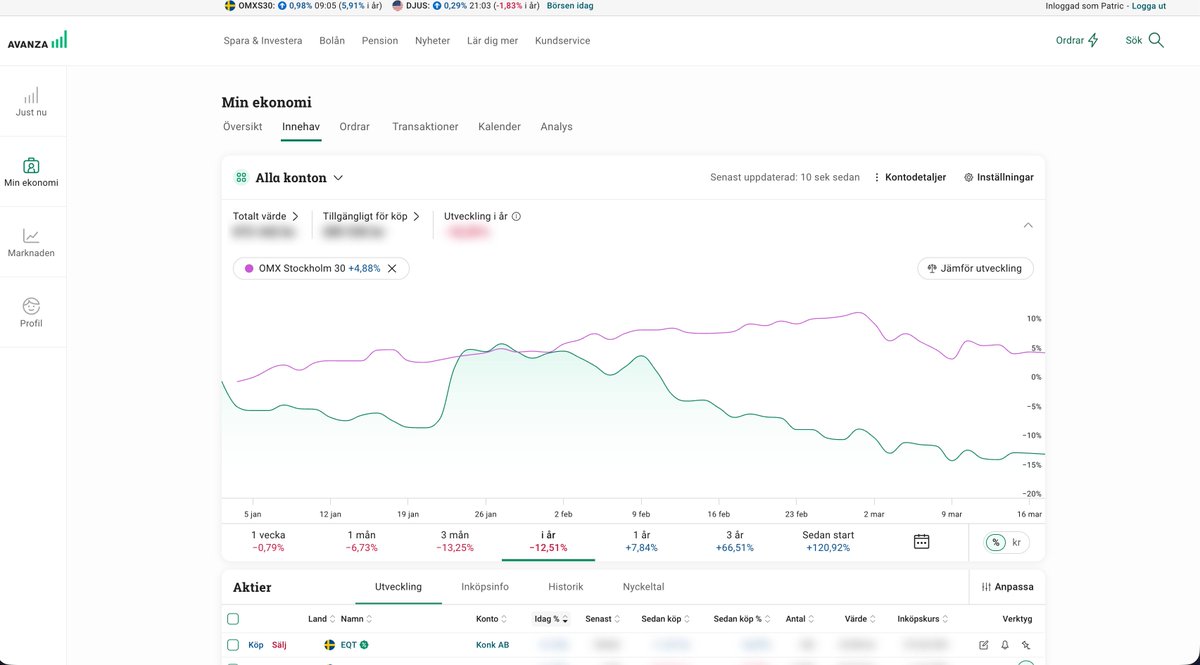Screen dimensions: 1200x665
Task: Open the custom date range calendar icon
Action: [x=920, y=541]
